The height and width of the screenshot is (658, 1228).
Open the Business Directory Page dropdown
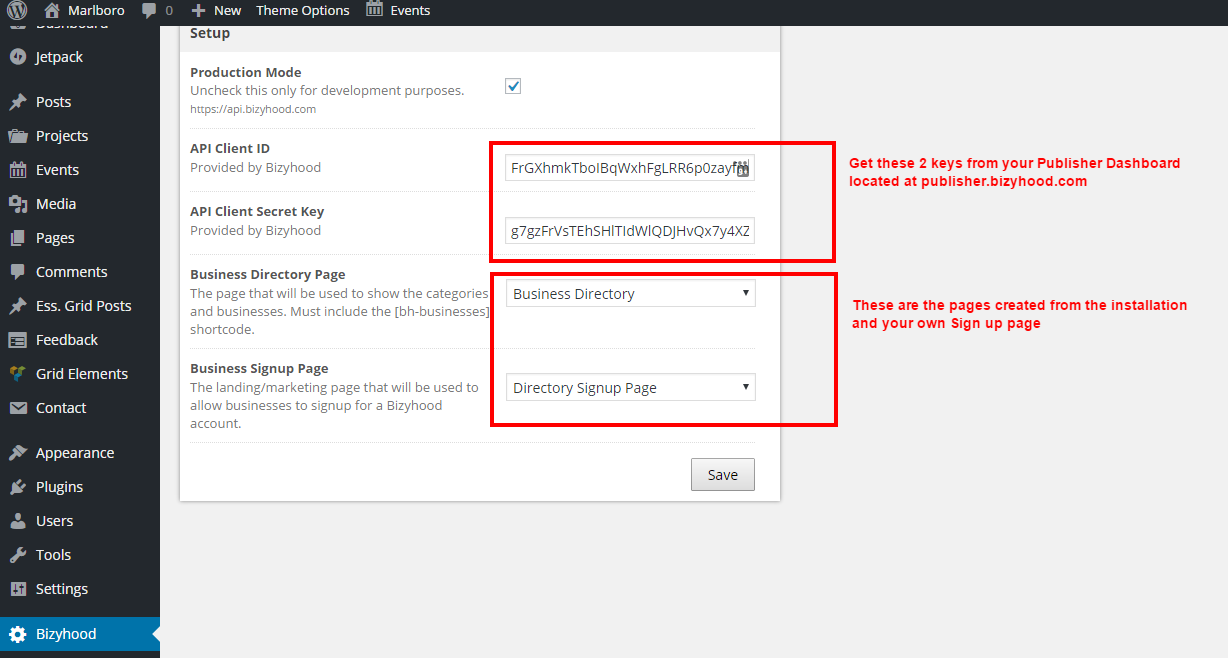click(630, 294)
